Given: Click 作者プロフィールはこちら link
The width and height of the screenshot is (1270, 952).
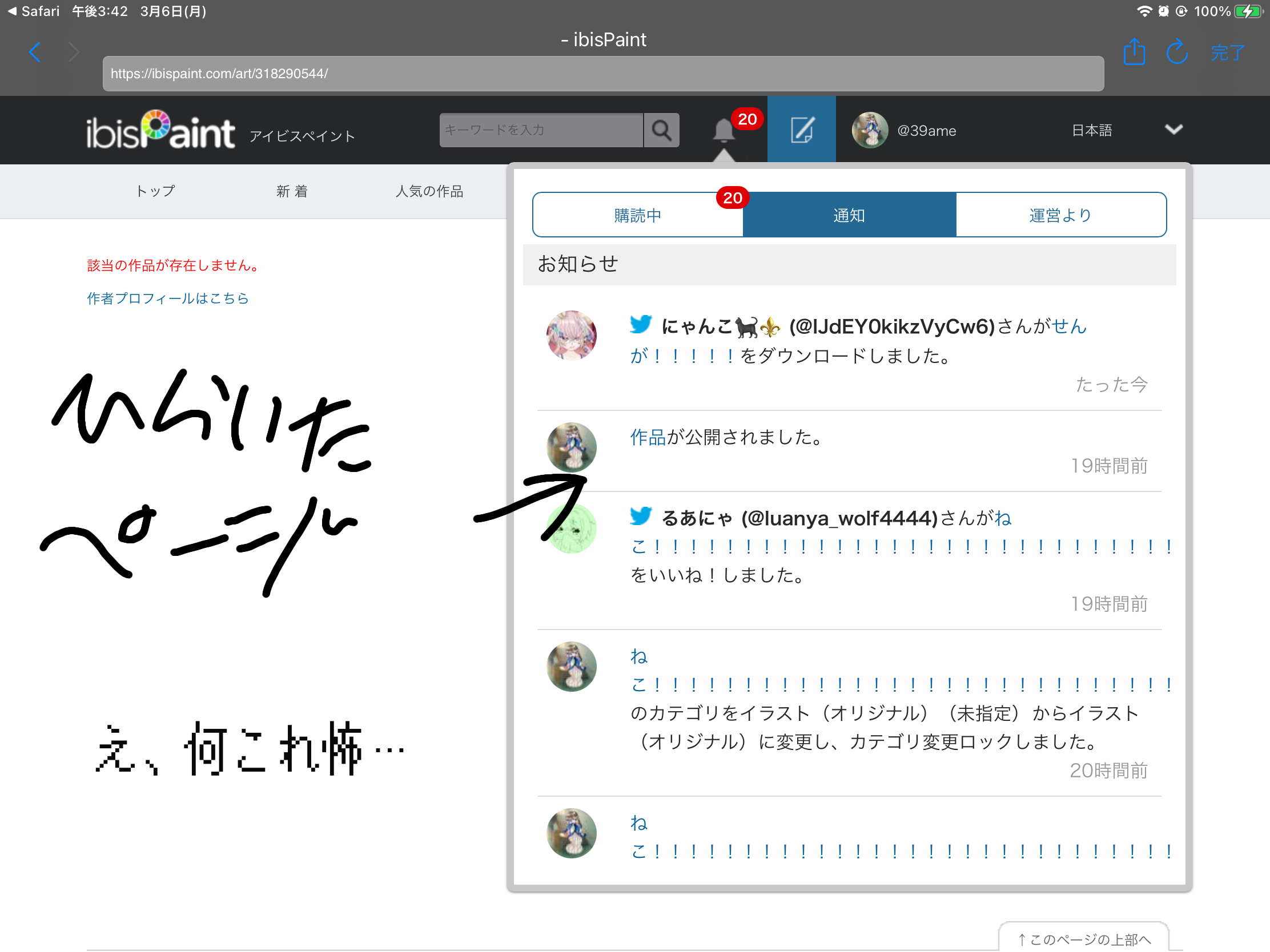Looking at the screenshot, I should pos(168,298).
